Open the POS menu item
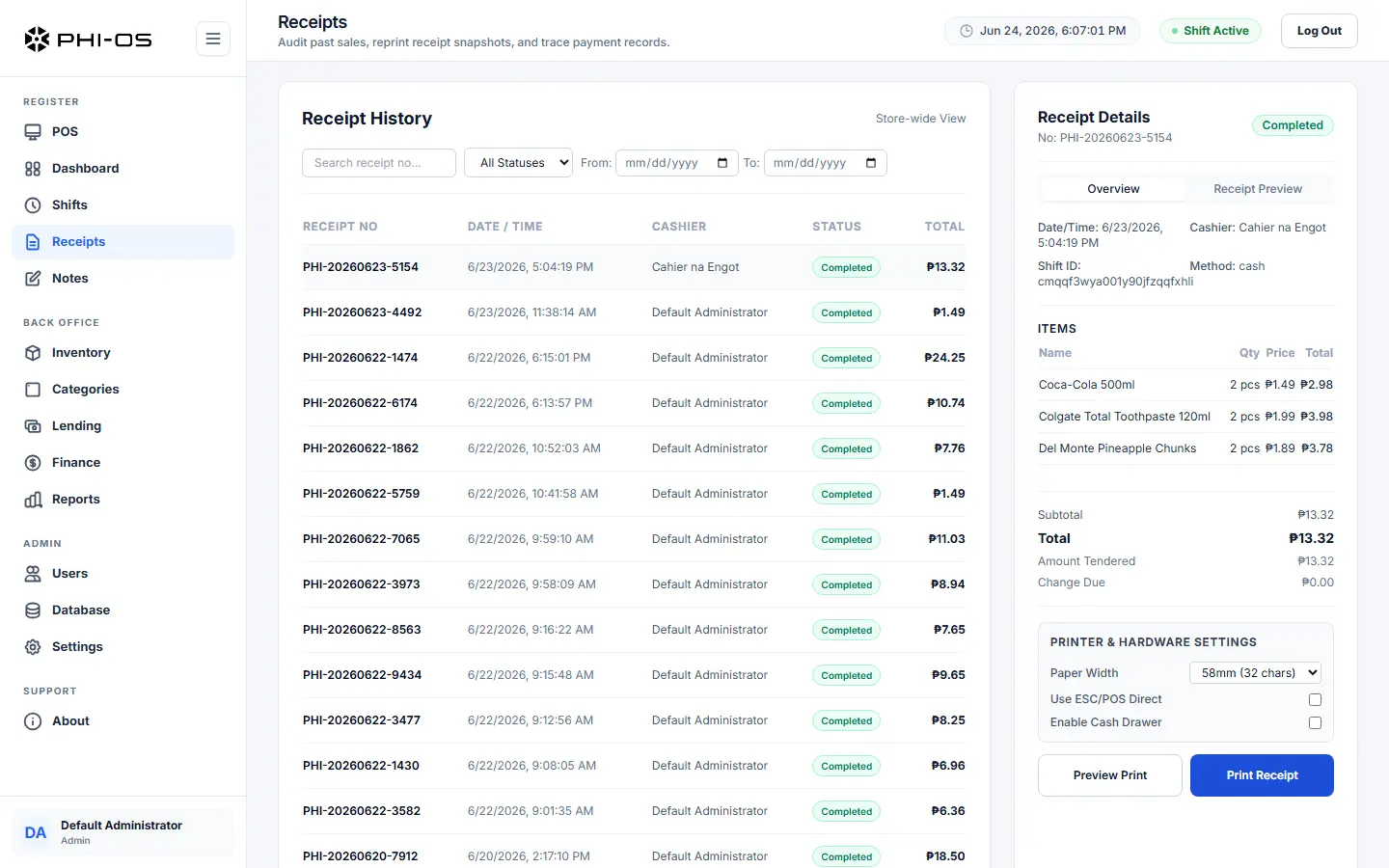Image resolution: width=1389 pixels, height=868 pixels. (123, 132)
